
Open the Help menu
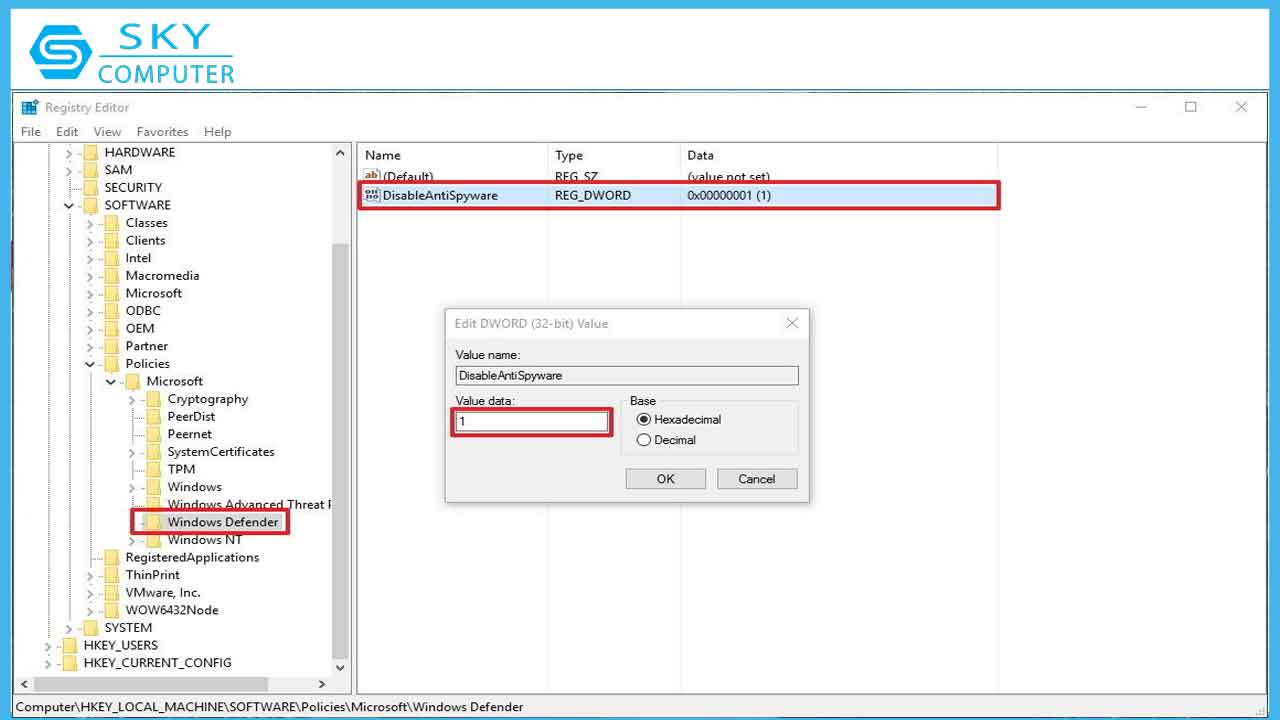click(x=217, y=131)
